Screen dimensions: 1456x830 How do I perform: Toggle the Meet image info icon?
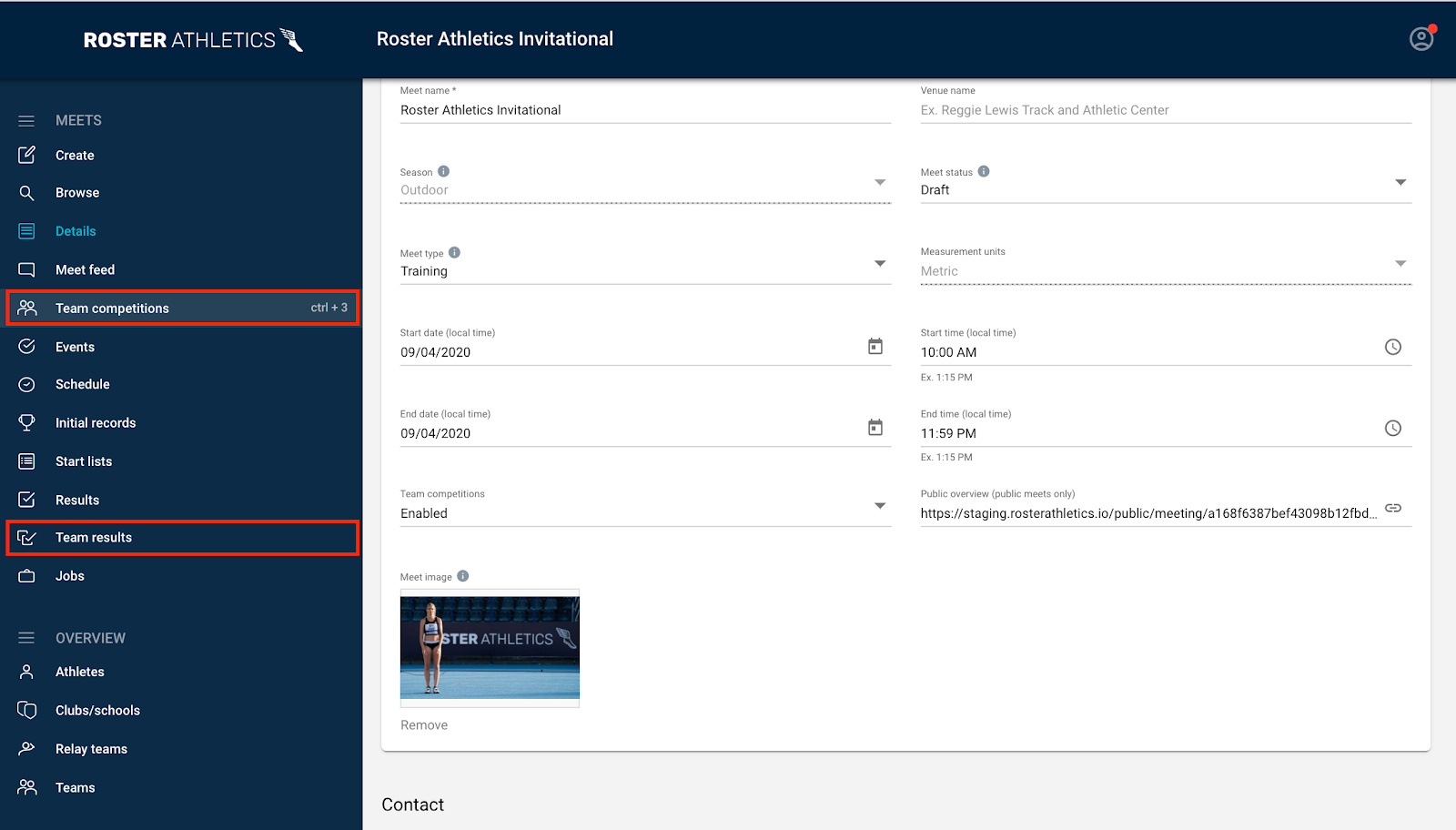tap(463, 575)
